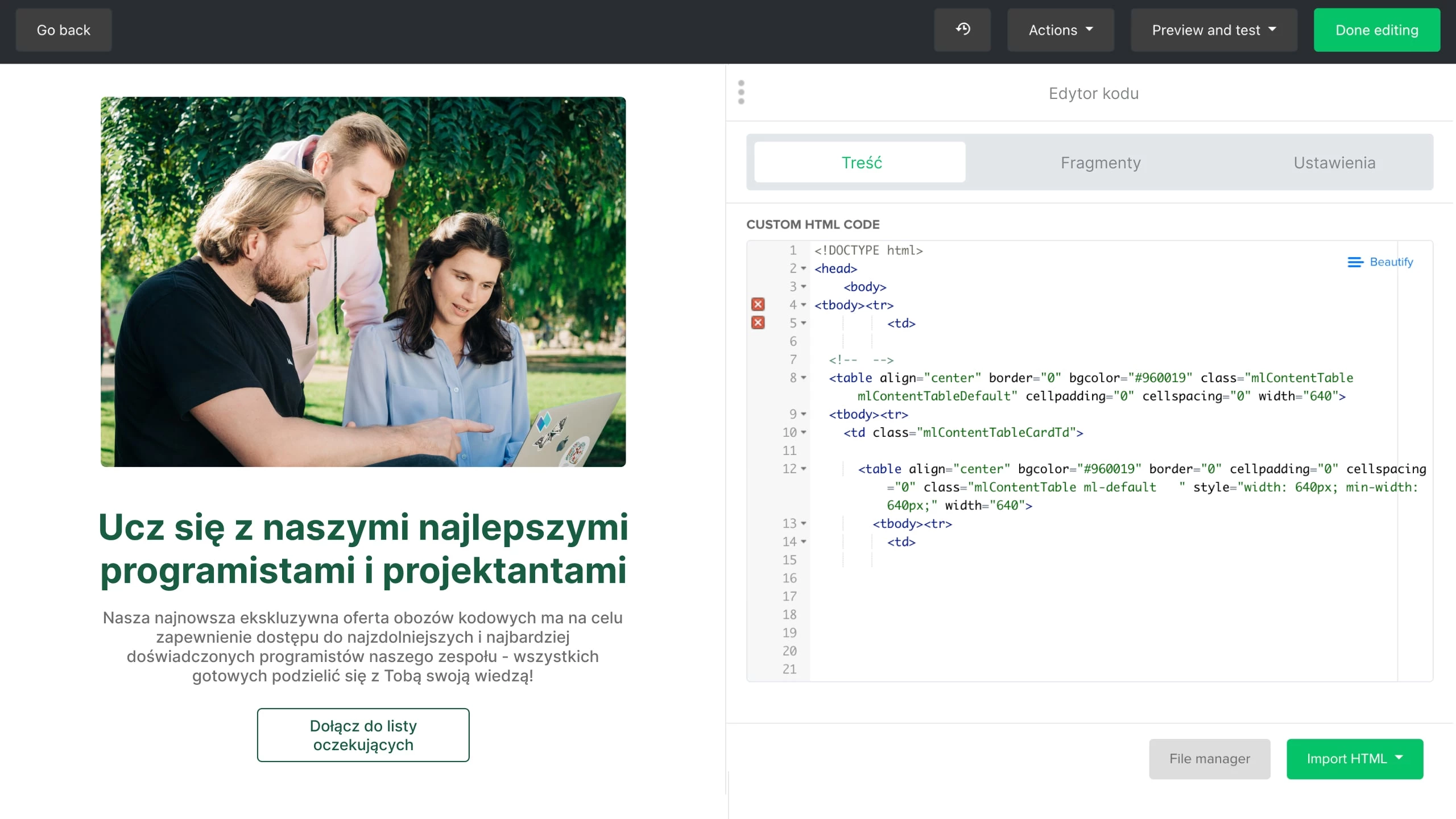Click the Beautify code icon
This screenshot has width=1456, height=819.
tap(1355, 262)
